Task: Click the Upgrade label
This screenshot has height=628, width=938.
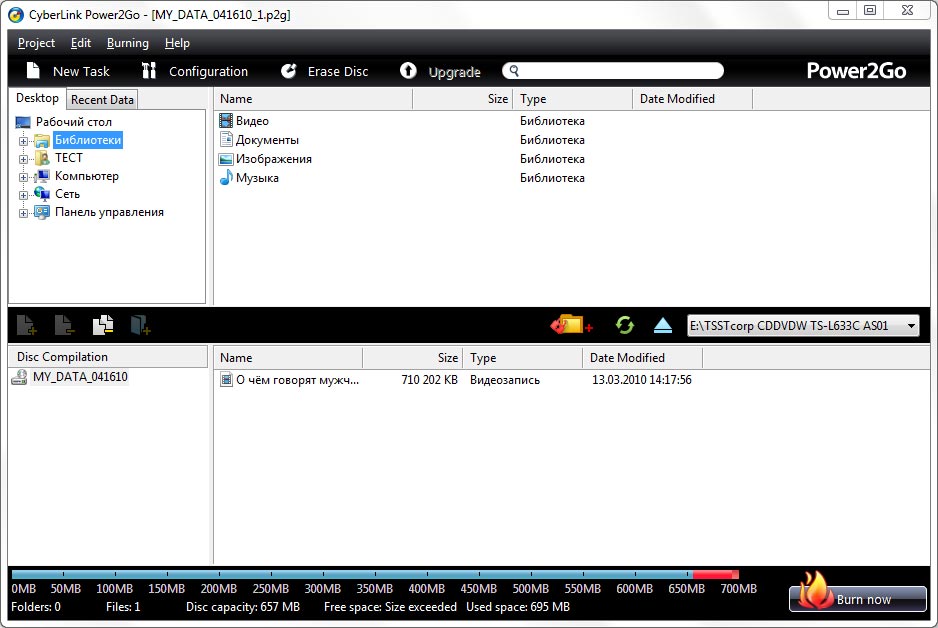Action: coord(455,72)
